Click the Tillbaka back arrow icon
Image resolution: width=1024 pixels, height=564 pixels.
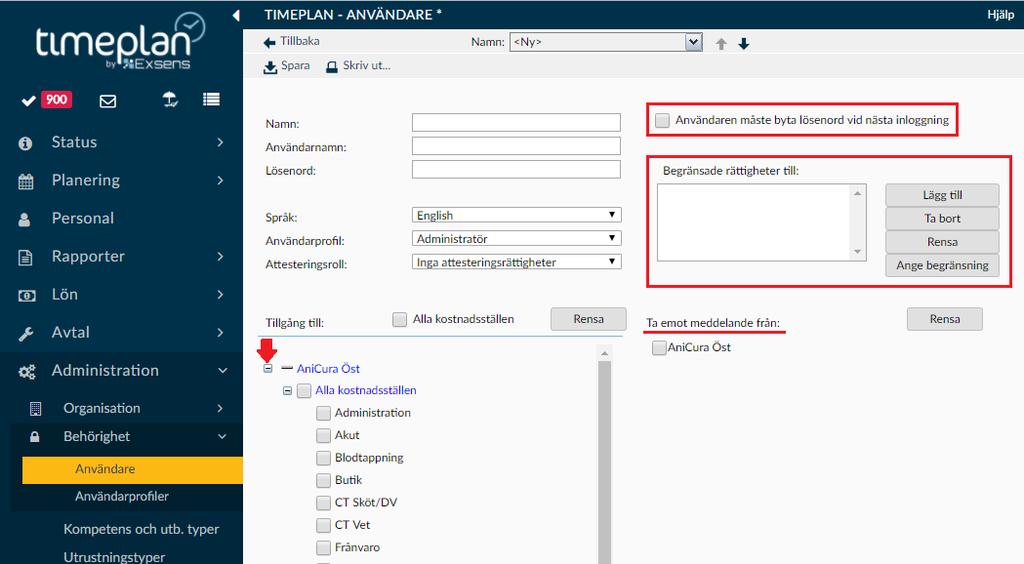point(269,42)
